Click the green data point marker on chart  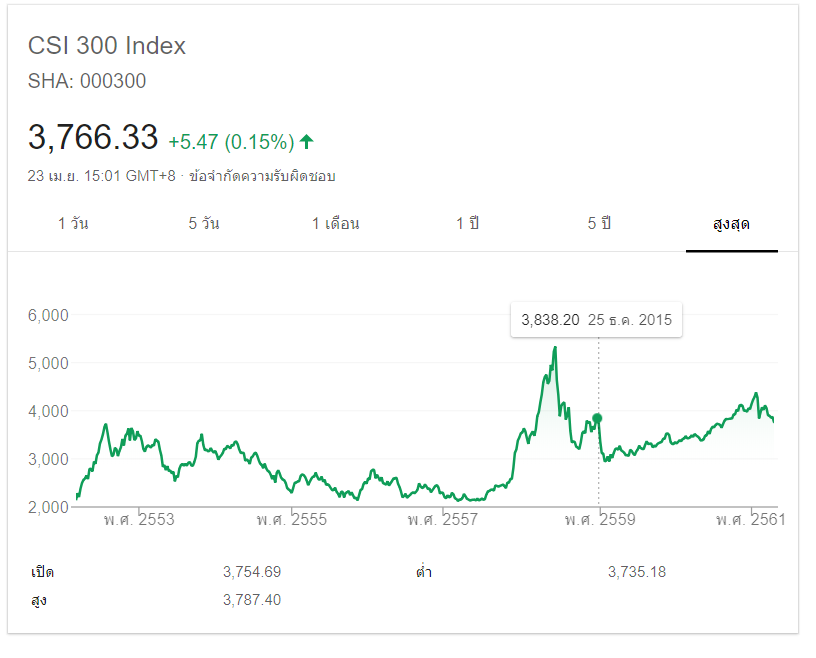(x=598, y=418)
